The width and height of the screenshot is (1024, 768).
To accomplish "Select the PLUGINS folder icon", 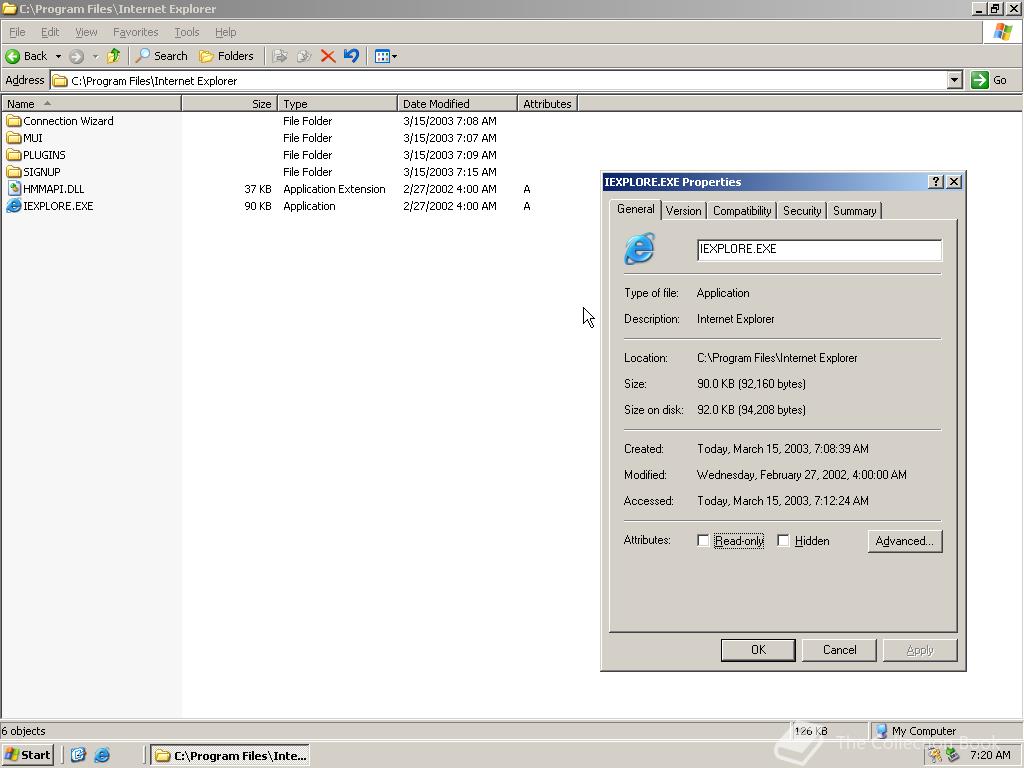I will pyautogui.click(x=13, y=155).
